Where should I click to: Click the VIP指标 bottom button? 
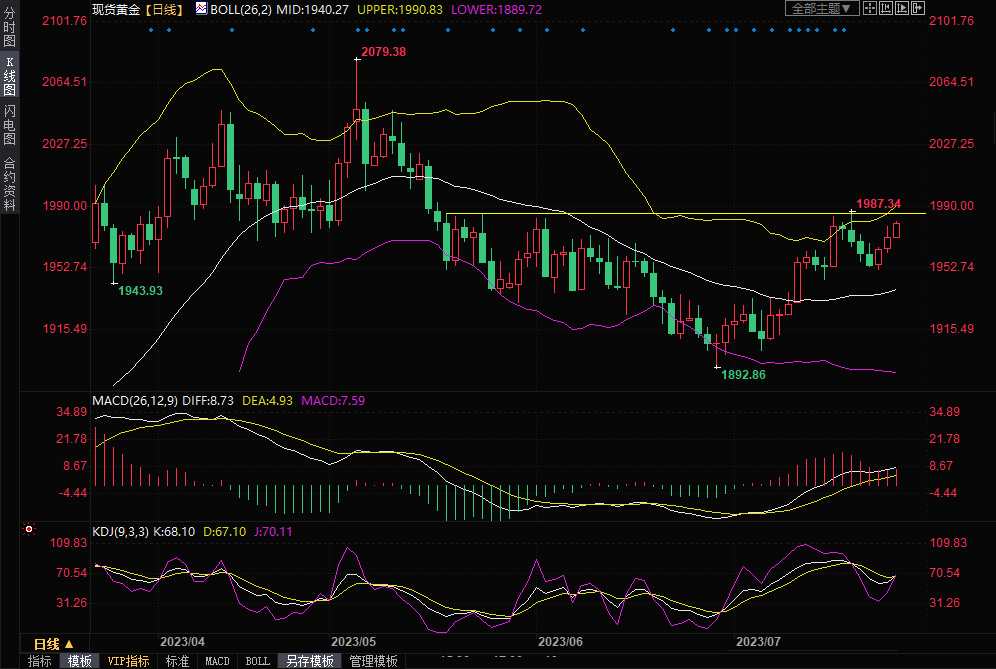click(x=128, y=661)
